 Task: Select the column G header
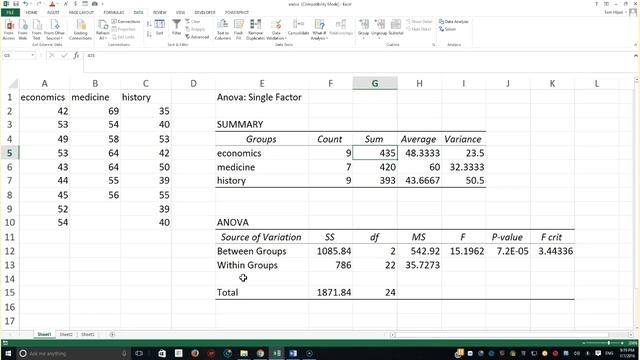click(x=375, y=83)
